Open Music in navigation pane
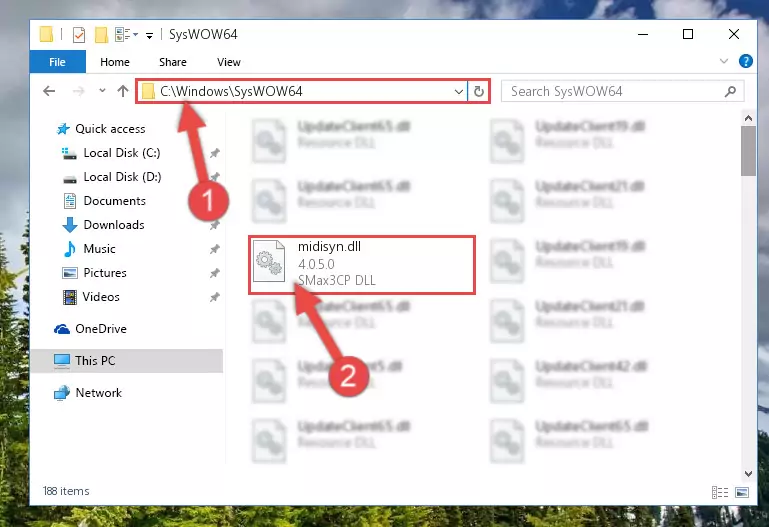Screen dimensions: 769x527 100,249
